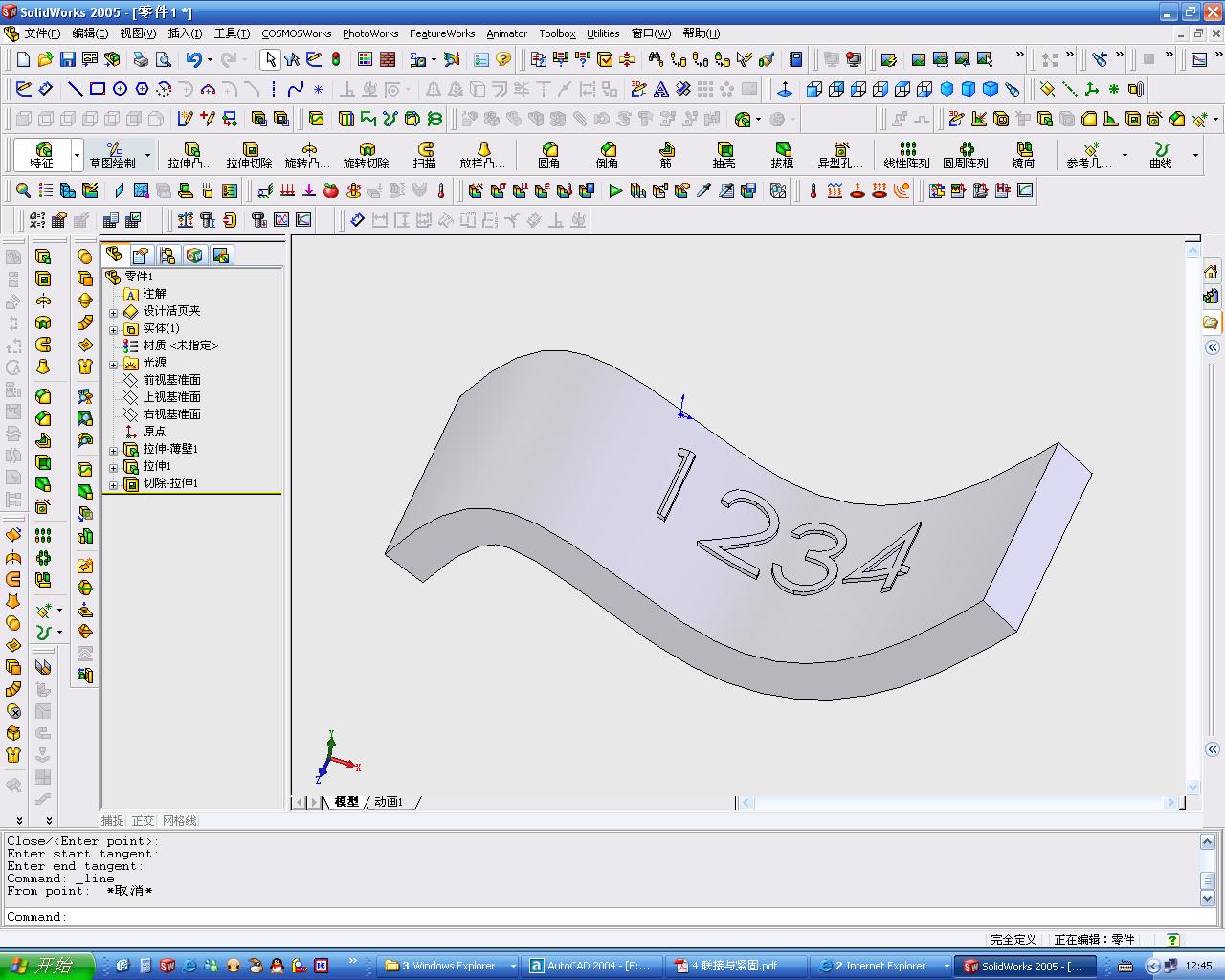Click the red apple icon in the toolbar

pos(331,190)
